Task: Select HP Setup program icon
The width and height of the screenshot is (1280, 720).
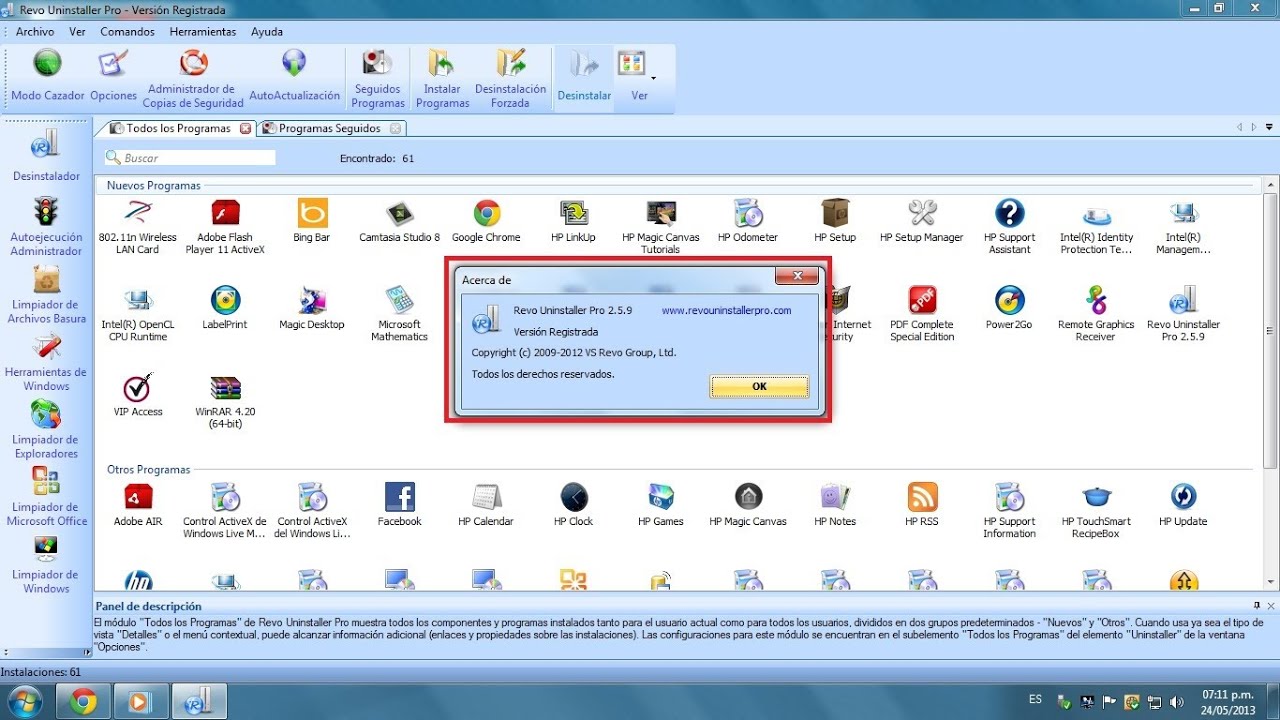Action: coord(835,220)
